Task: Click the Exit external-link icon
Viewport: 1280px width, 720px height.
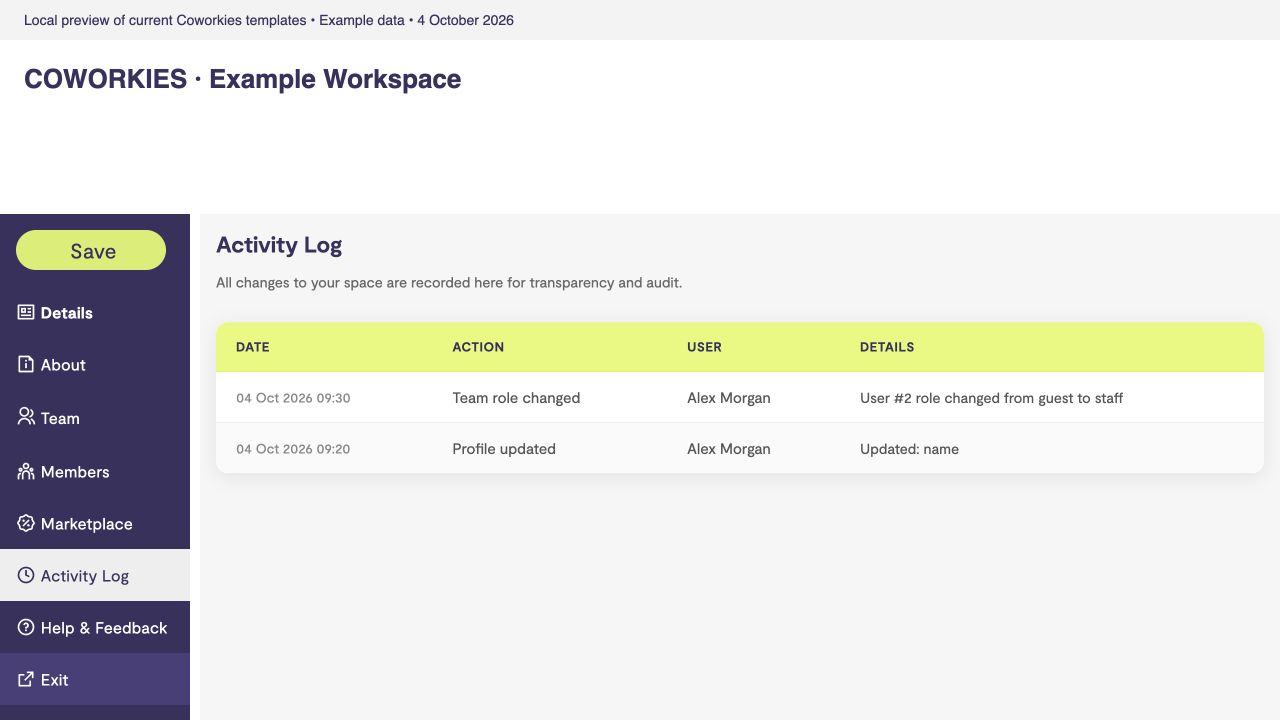Action: tap(26, 679)
